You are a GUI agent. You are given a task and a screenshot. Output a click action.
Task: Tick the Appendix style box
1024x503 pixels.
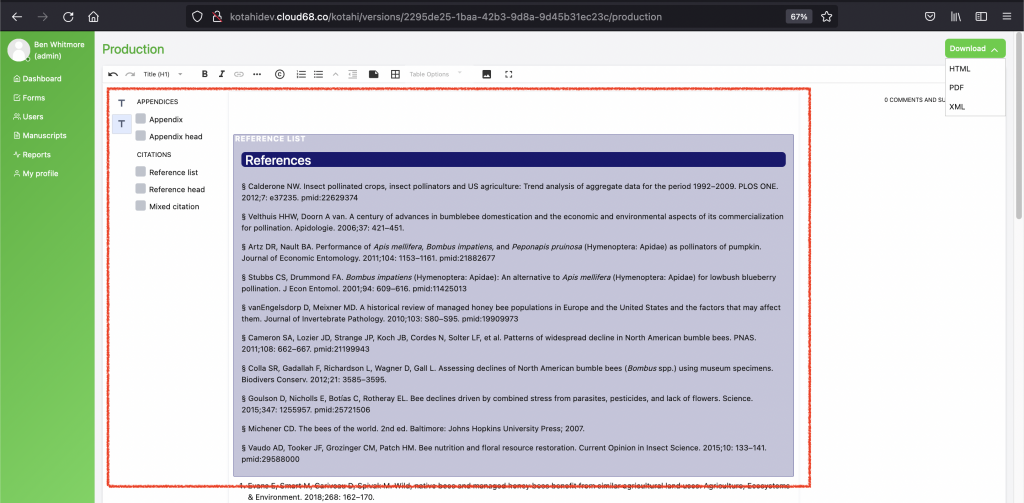pos(140,119)
